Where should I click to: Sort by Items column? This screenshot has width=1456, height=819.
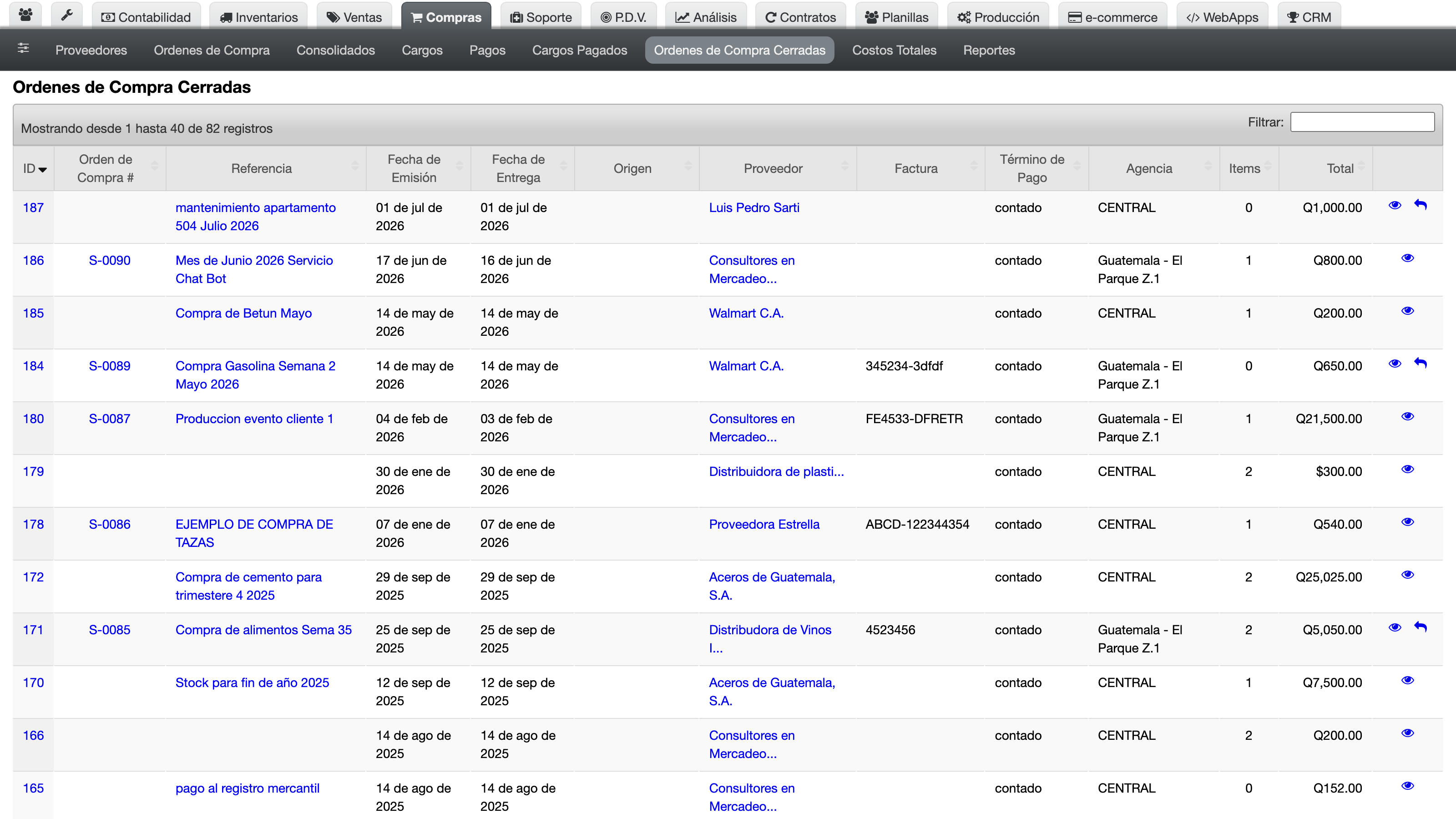[x=1249, y=168]
